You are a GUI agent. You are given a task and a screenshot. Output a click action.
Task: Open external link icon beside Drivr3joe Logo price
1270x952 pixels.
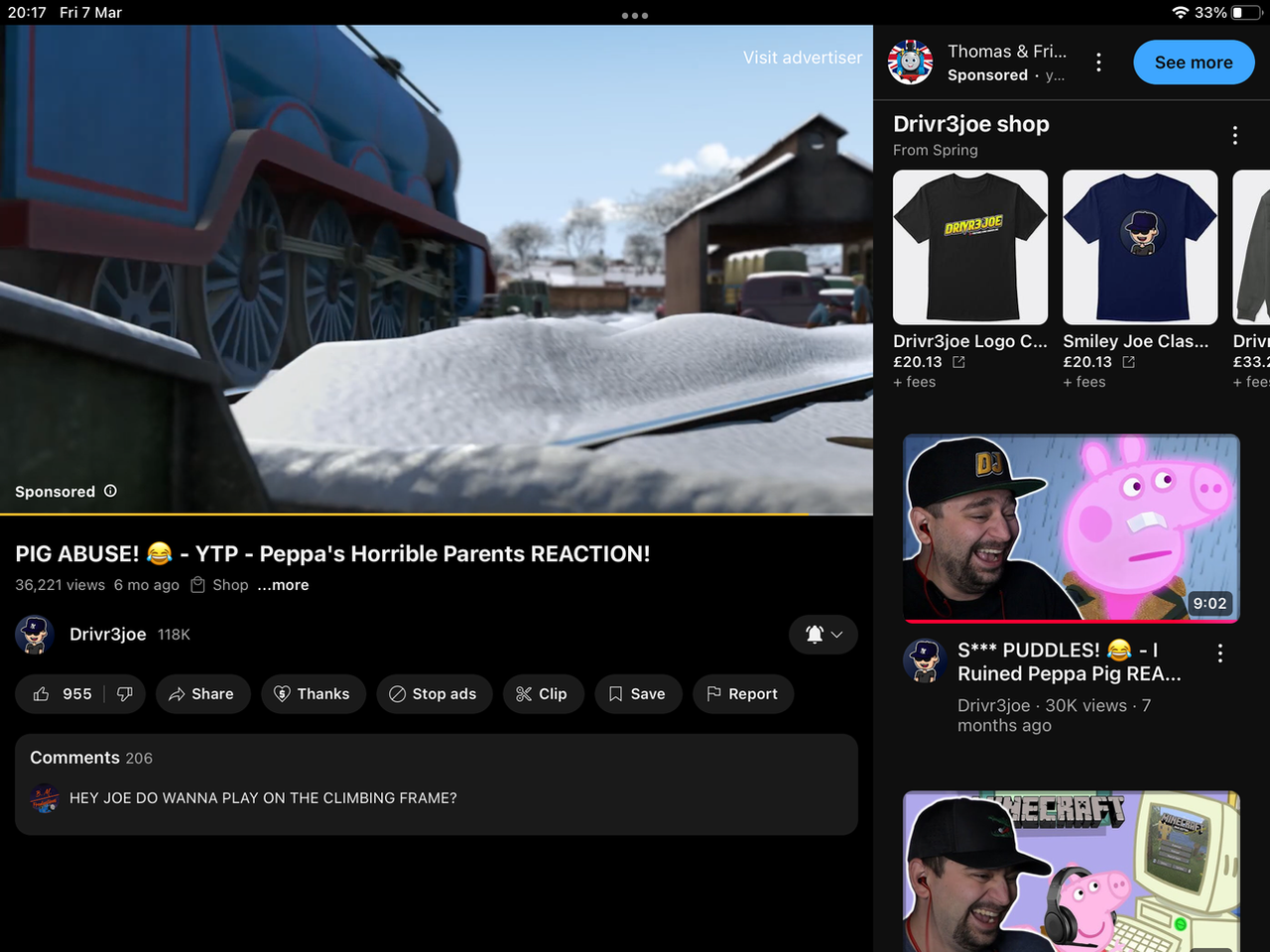pyautogui.click(x=958, y=362)
